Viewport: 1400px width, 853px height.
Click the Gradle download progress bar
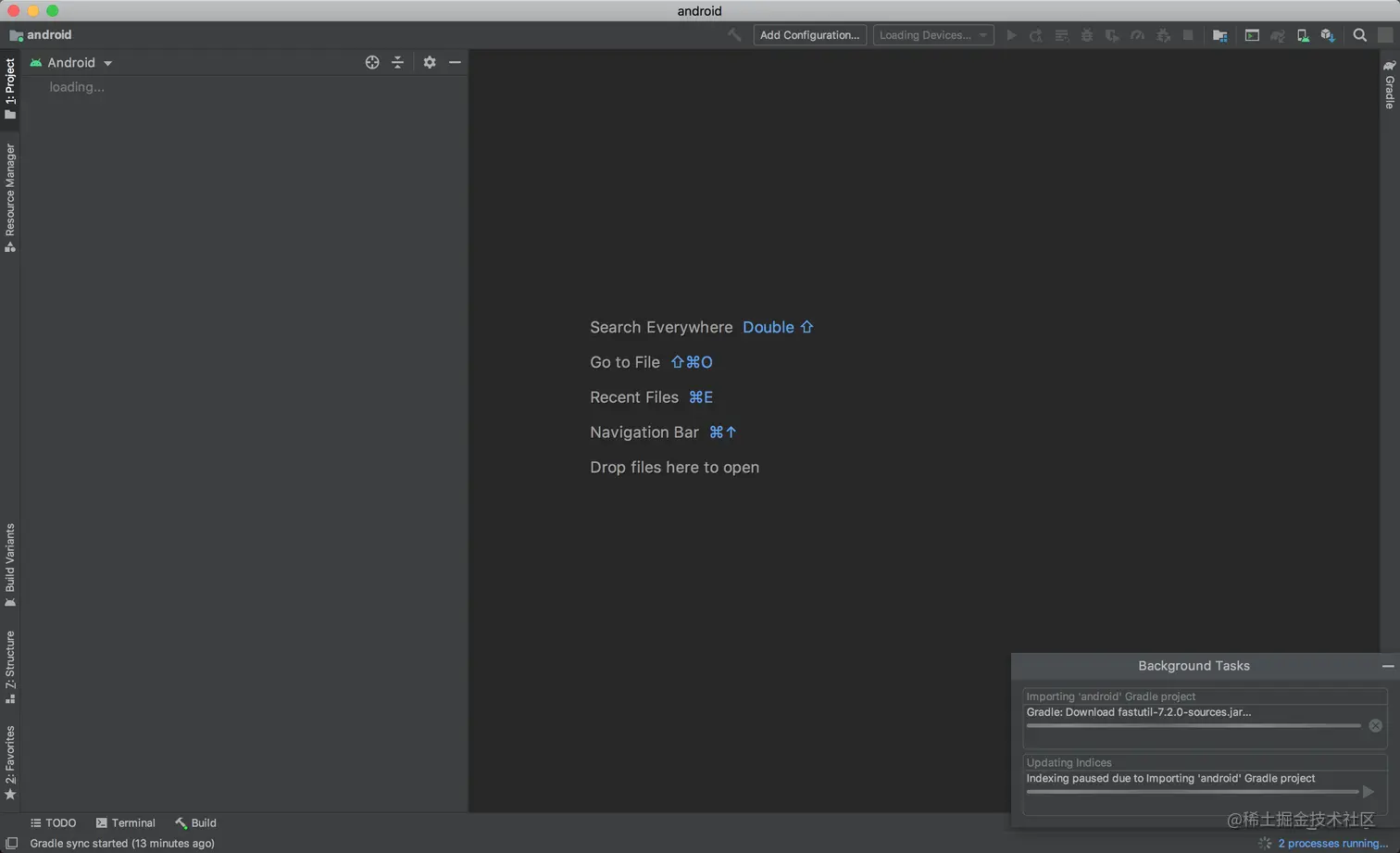(x=1193, y=725)
